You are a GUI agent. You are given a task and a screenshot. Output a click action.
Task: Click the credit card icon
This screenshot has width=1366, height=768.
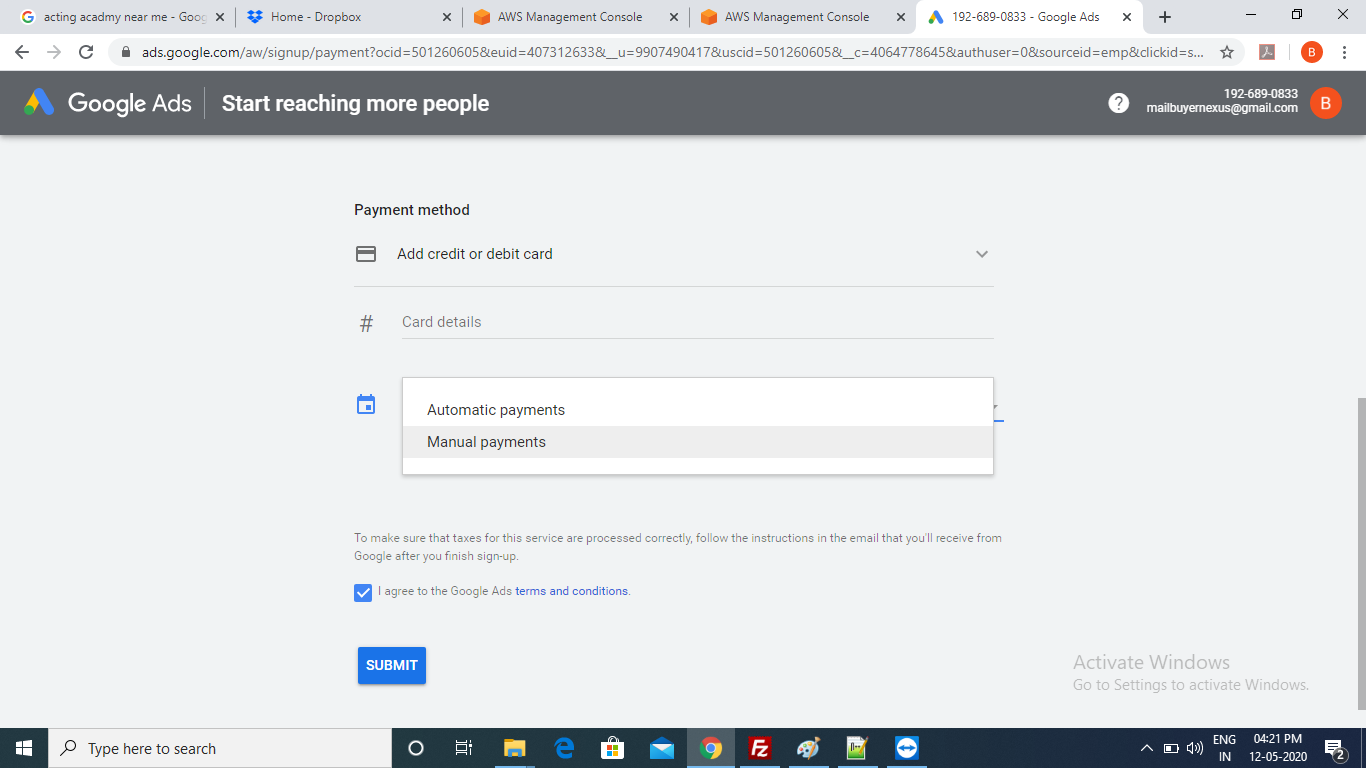click(x=366, y=254)
